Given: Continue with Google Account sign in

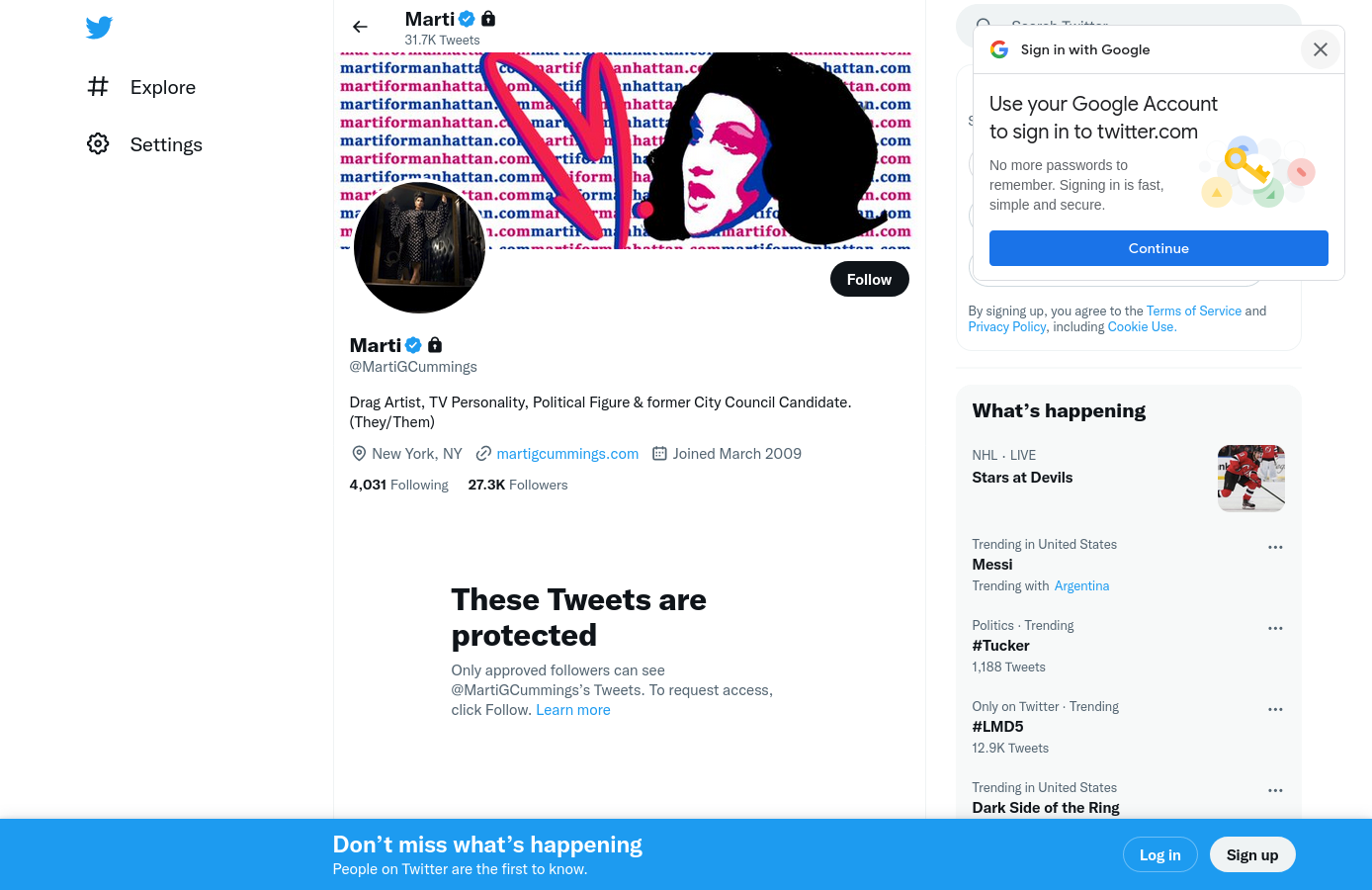Looking at the screenshot, I should tap(1158, 248).
